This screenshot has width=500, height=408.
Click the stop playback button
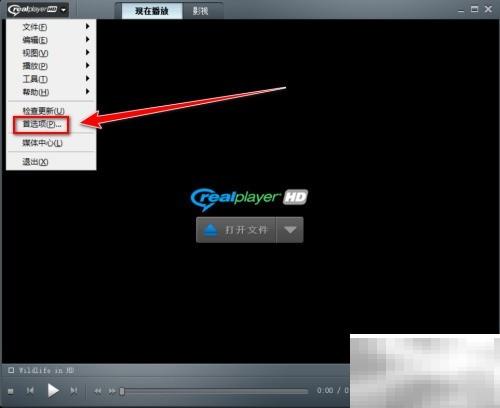click(11, 391)
